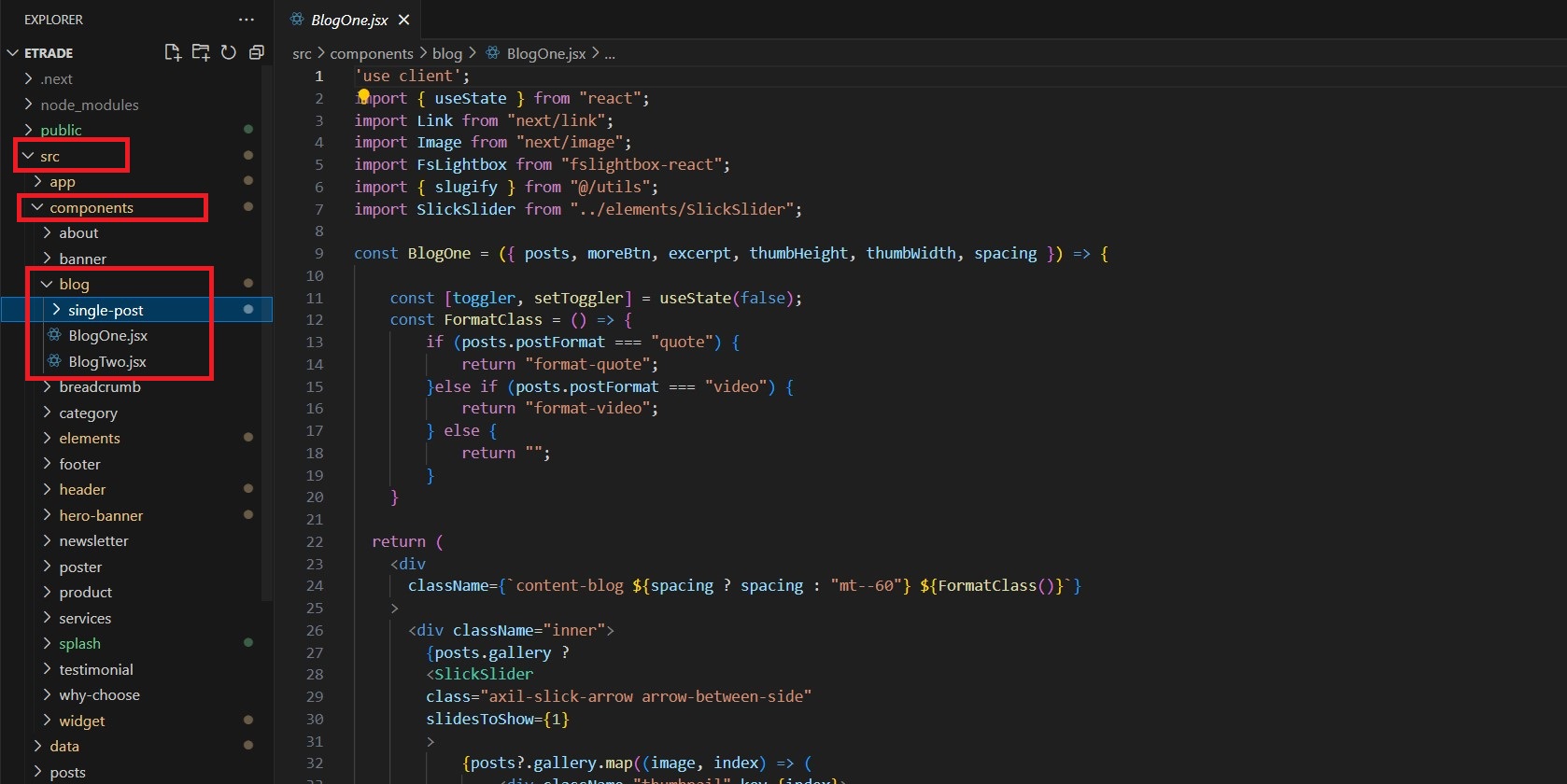Select the BlogOne.jsx editor tab

(x=348, y=20)
